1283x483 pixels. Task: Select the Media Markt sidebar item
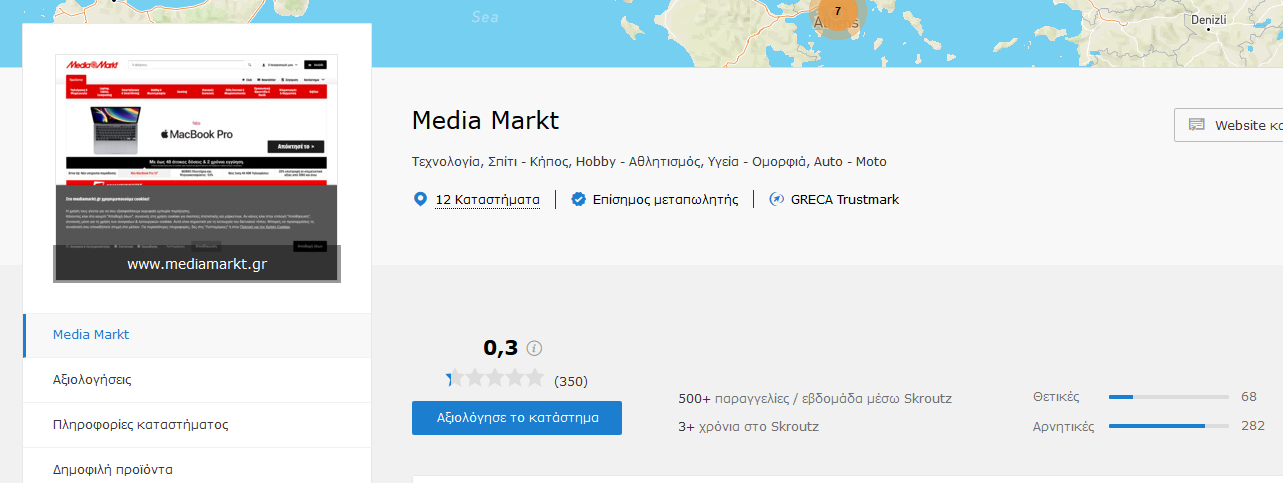197,335
